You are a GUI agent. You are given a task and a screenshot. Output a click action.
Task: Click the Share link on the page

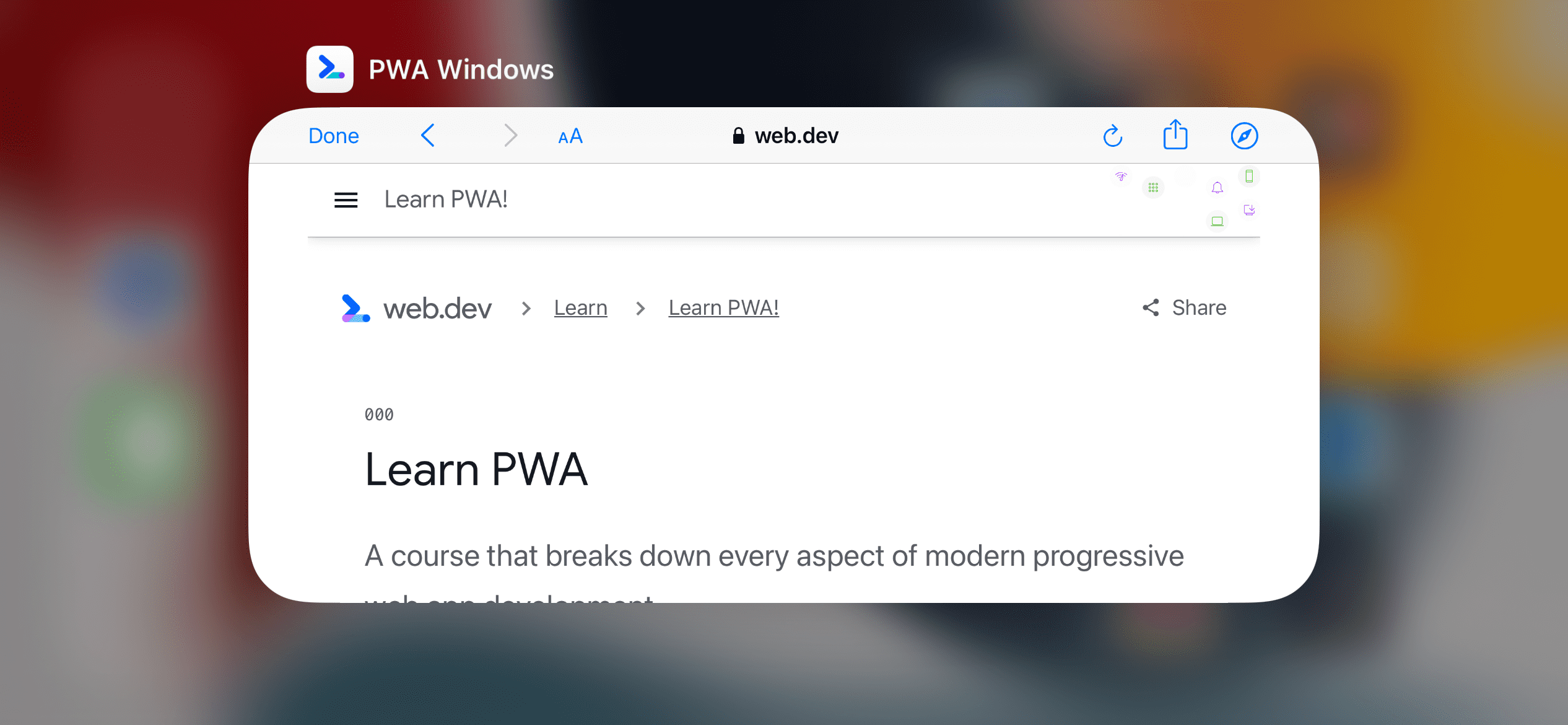pos(1185,307)
